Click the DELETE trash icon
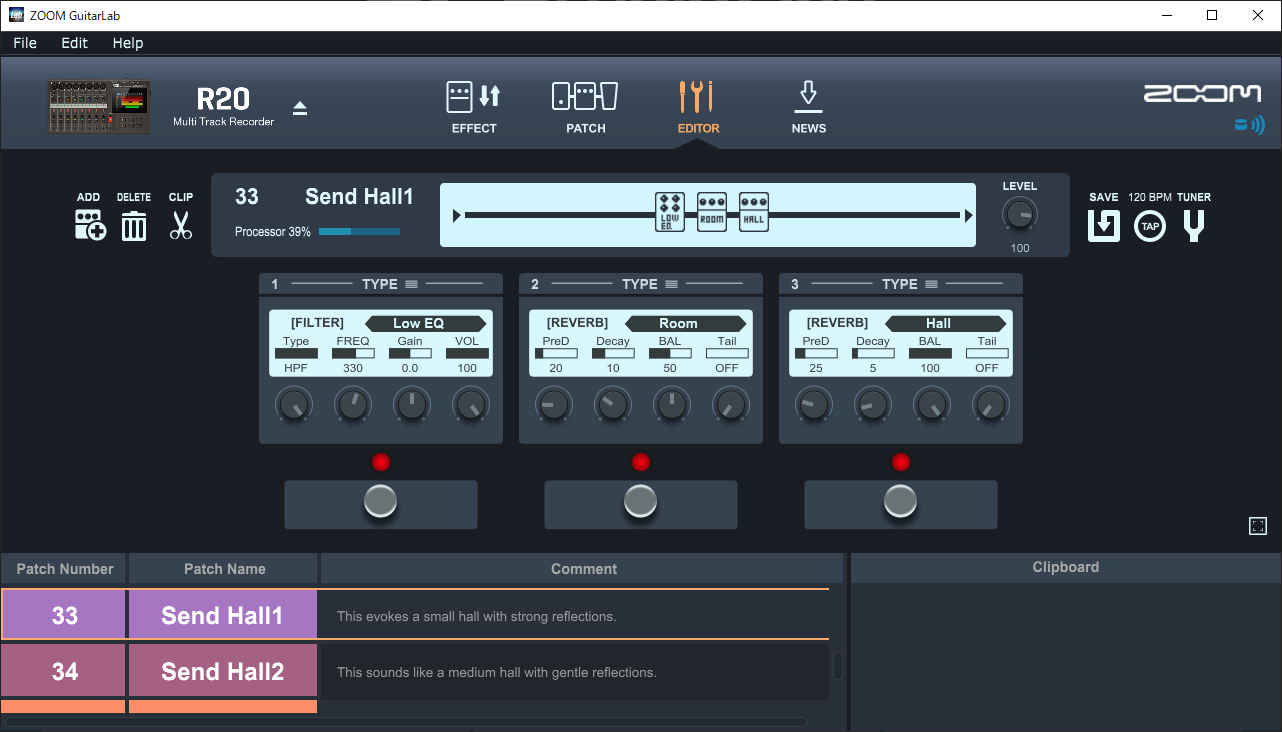This screenshot has height=732, width=1282. (x=134, y=226)
